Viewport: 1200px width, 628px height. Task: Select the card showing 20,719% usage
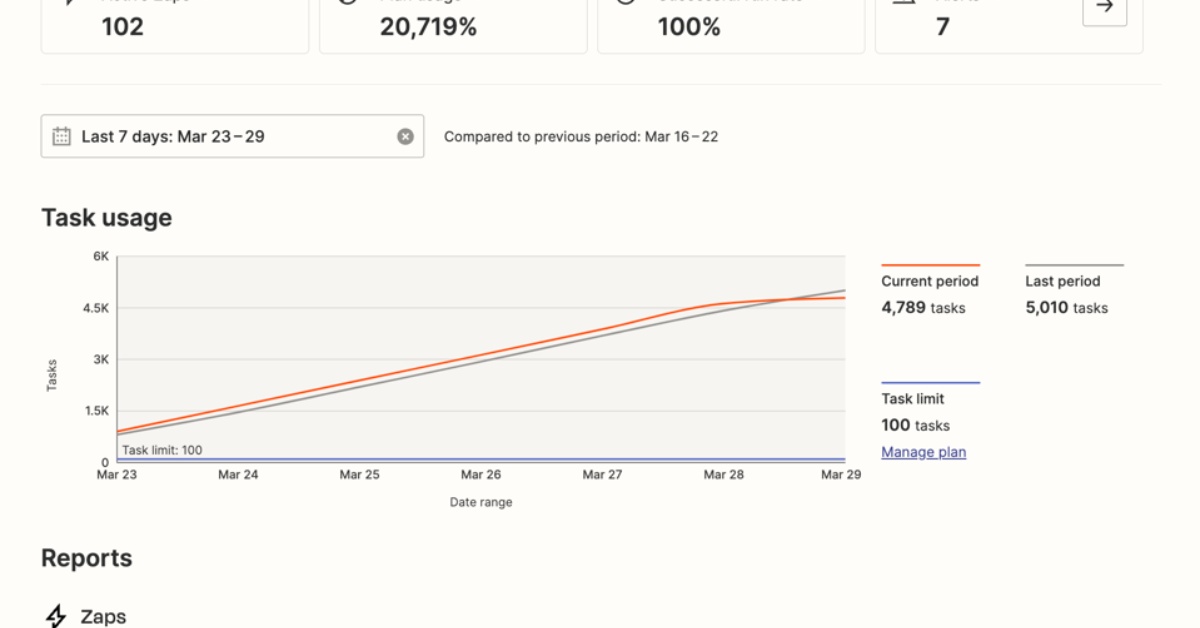pos(452,25)
